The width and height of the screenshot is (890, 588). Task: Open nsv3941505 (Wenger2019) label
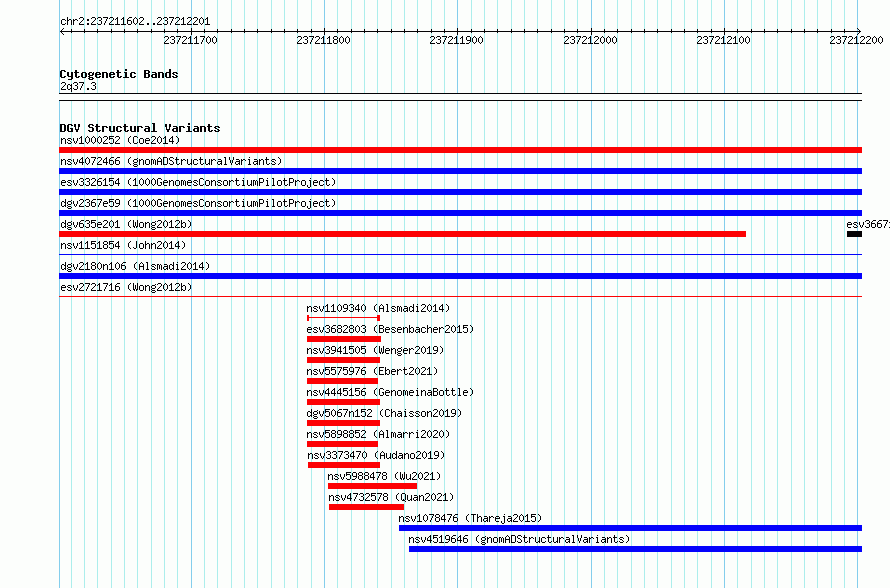[375, 350]
